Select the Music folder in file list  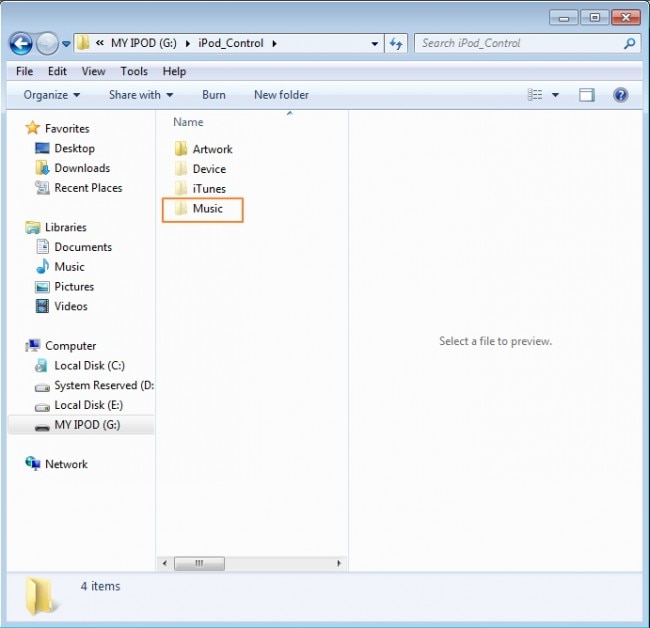pyautogui.click(x=199, y=209)
